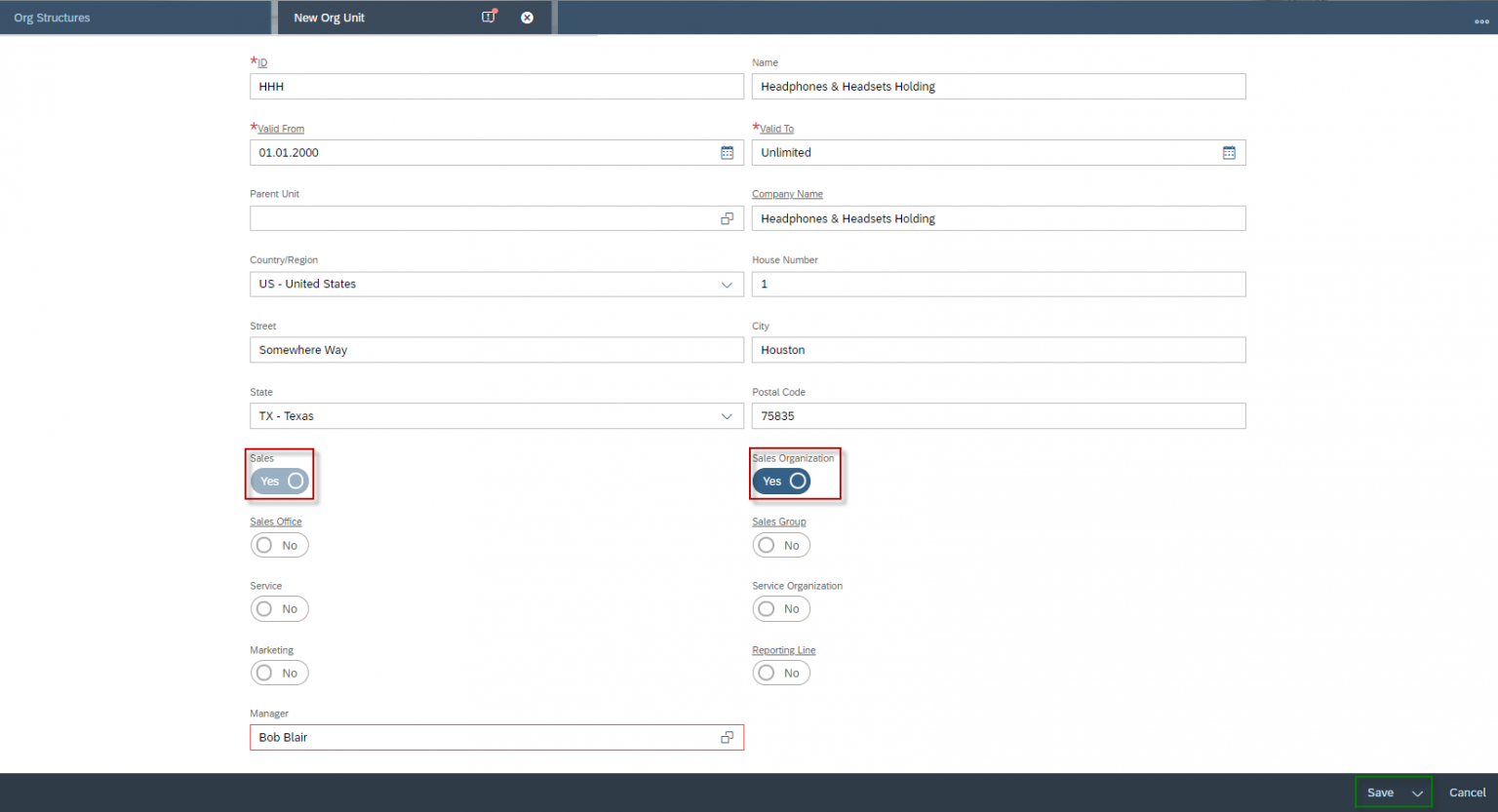Open the value help for Manager
The height and width of the screenshot is (812, 1498).
point(727,737)
